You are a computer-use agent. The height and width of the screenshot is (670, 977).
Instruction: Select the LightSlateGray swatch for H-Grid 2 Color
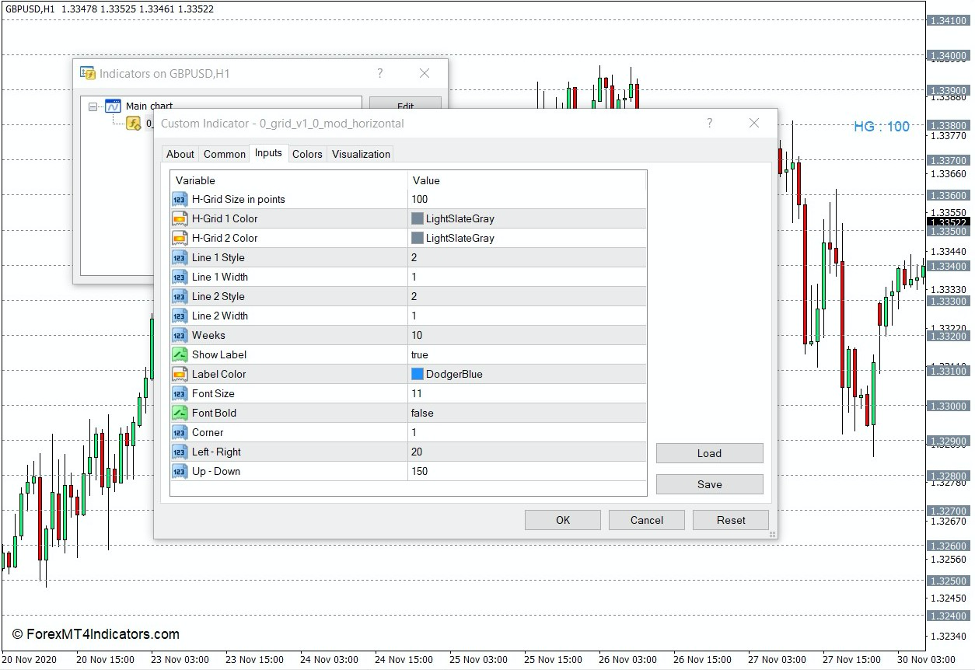(417, 237)
